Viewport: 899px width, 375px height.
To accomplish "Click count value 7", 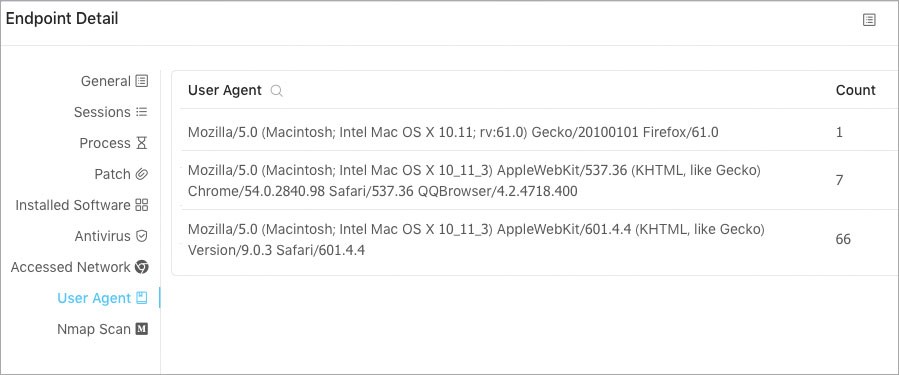I will click(x=839, y=181).
